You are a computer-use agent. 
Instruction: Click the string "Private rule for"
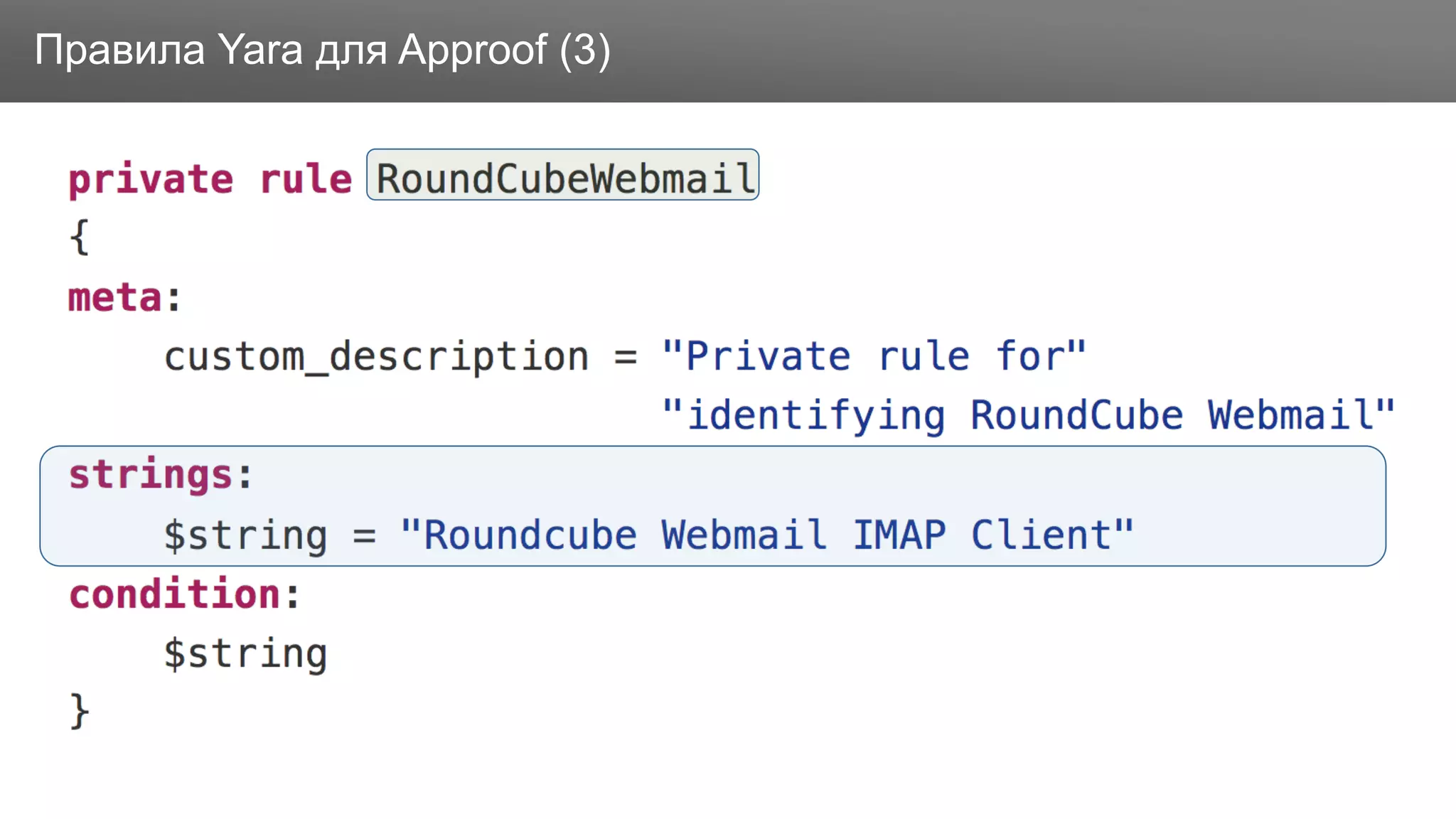point(874,355)
